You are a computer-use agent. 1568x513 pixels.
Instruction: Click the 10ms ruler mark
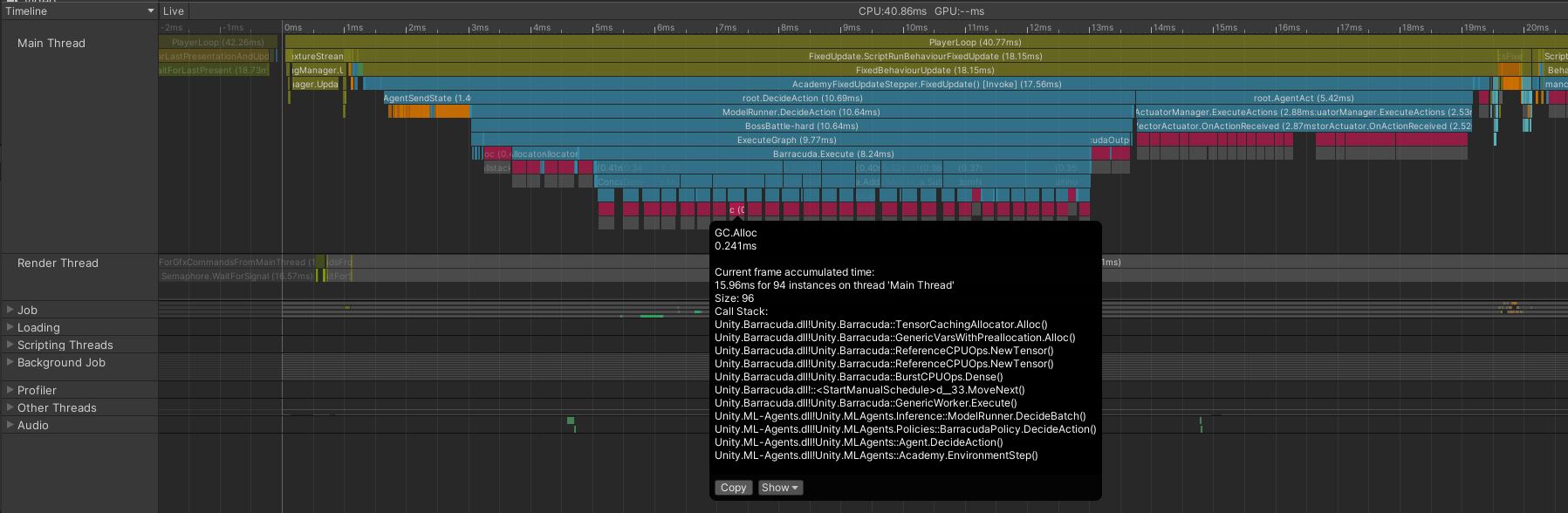(915, 28)
